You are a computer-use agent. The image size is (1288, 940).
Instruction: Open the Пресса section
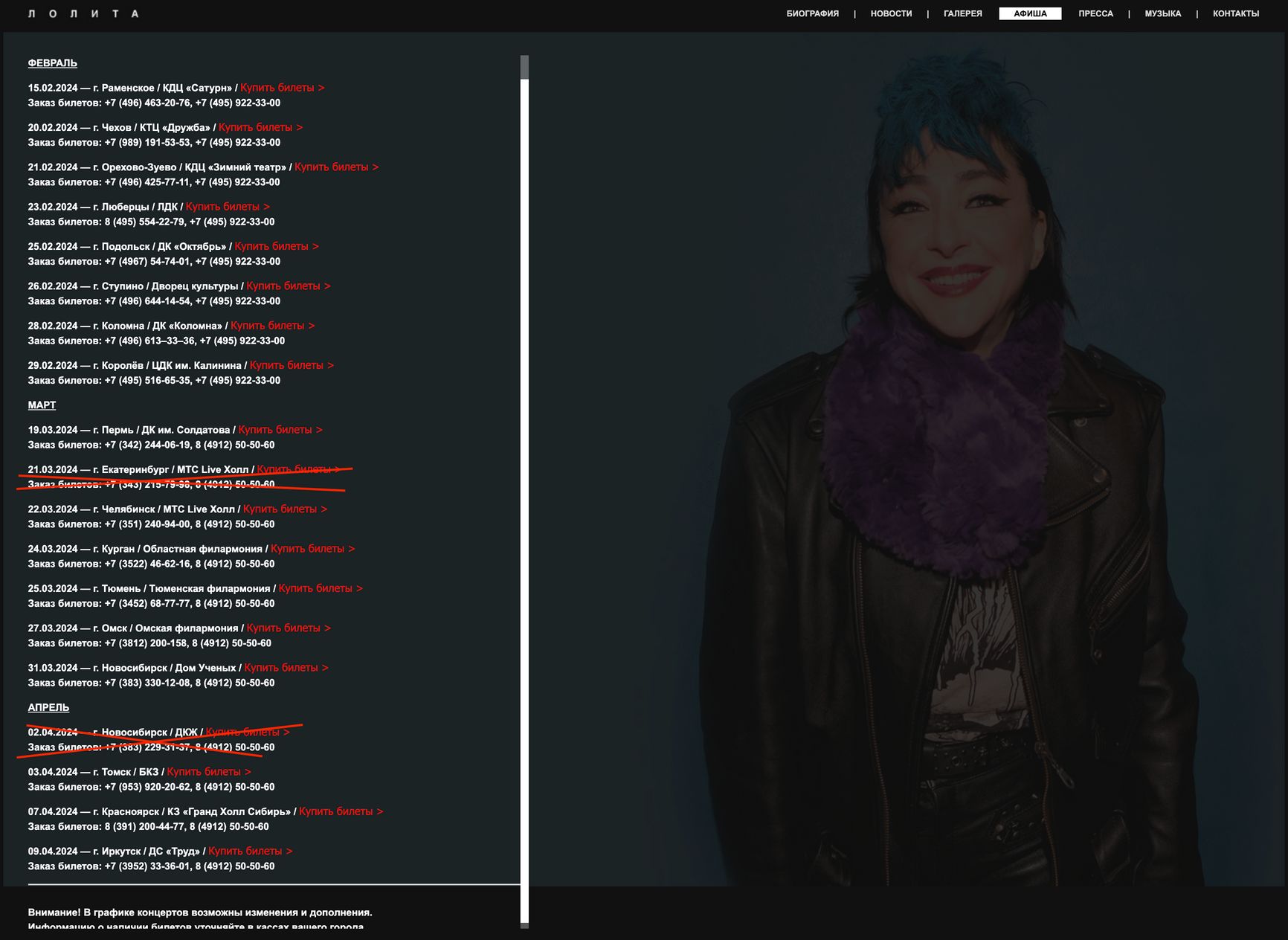(x=1095, y=13)
